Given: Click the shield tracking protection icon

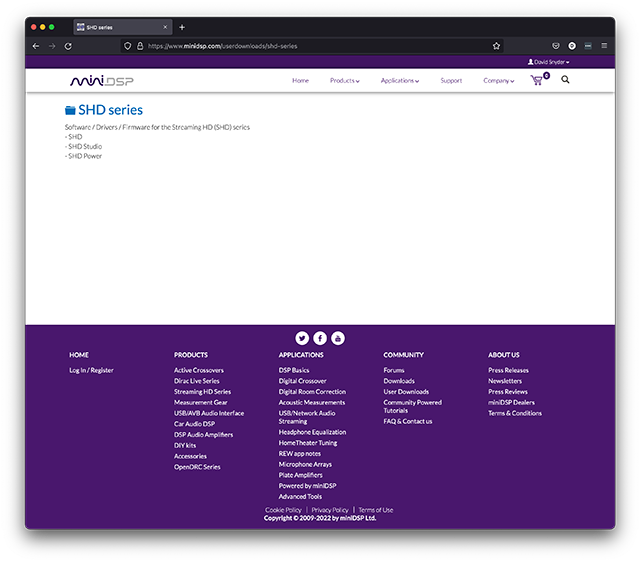Looking at the screenshot, I should (128, 46).
